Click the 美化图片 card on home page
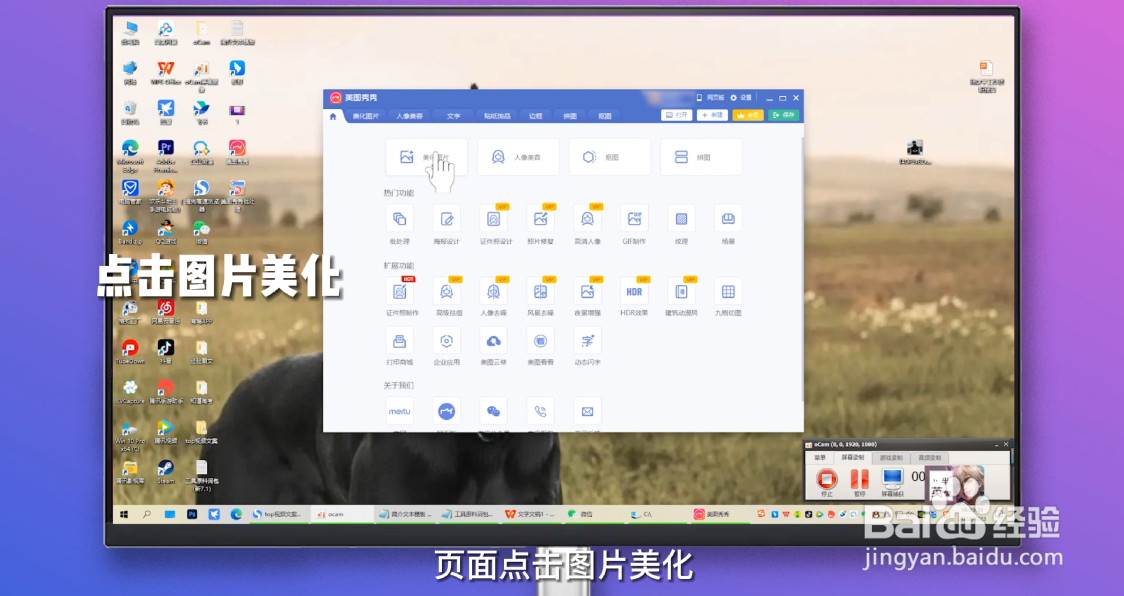Image resolution: width=1124 pixels, height=596 pixels. click(x=427, y=157)
